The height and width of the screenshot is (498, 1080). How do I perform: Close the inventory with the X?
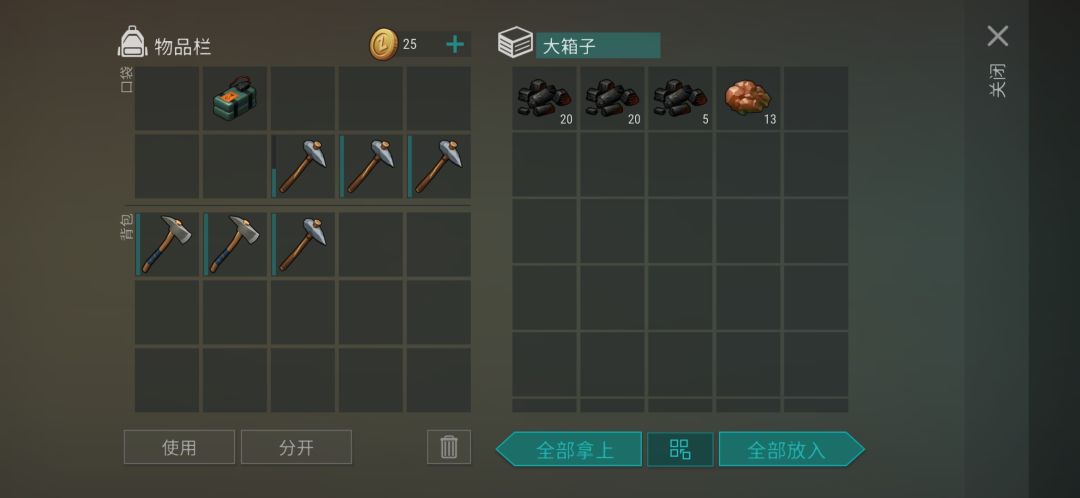997,36
